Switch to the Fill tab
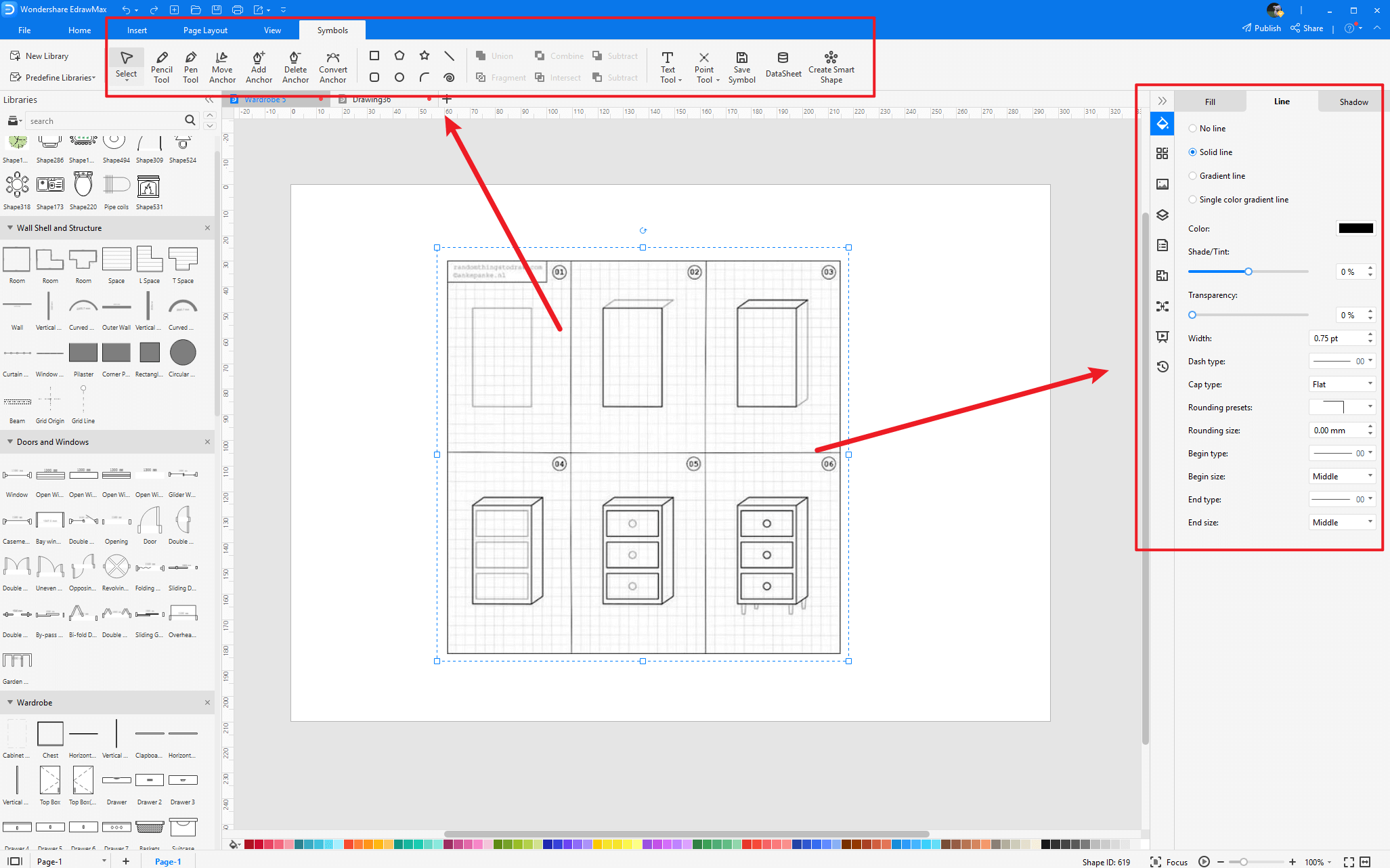The height and width of the screenshot is (868, 1390). point(1210,102)
